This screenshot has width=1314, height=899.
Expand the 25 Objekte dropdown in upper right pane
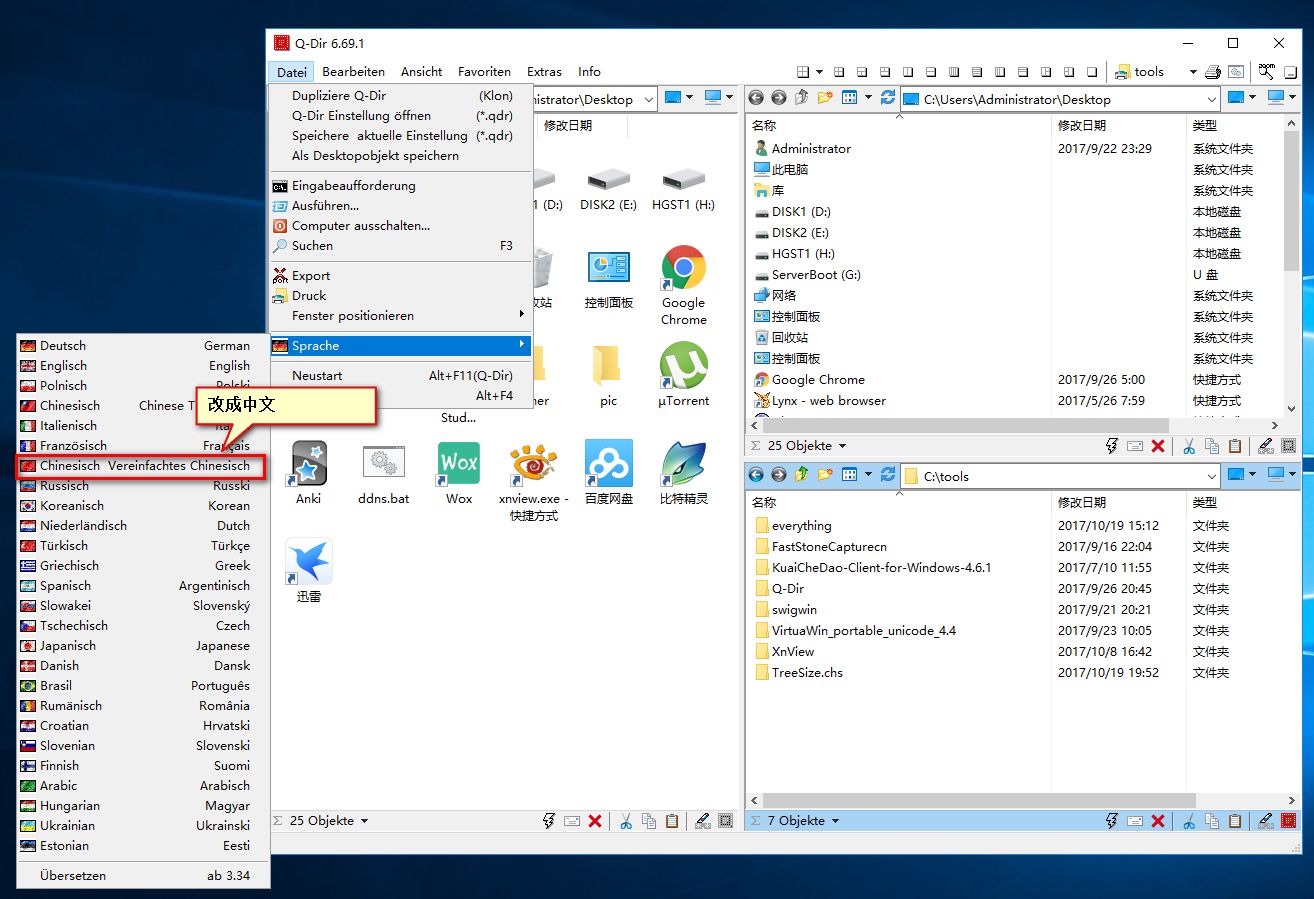click(x=842, y=446)
